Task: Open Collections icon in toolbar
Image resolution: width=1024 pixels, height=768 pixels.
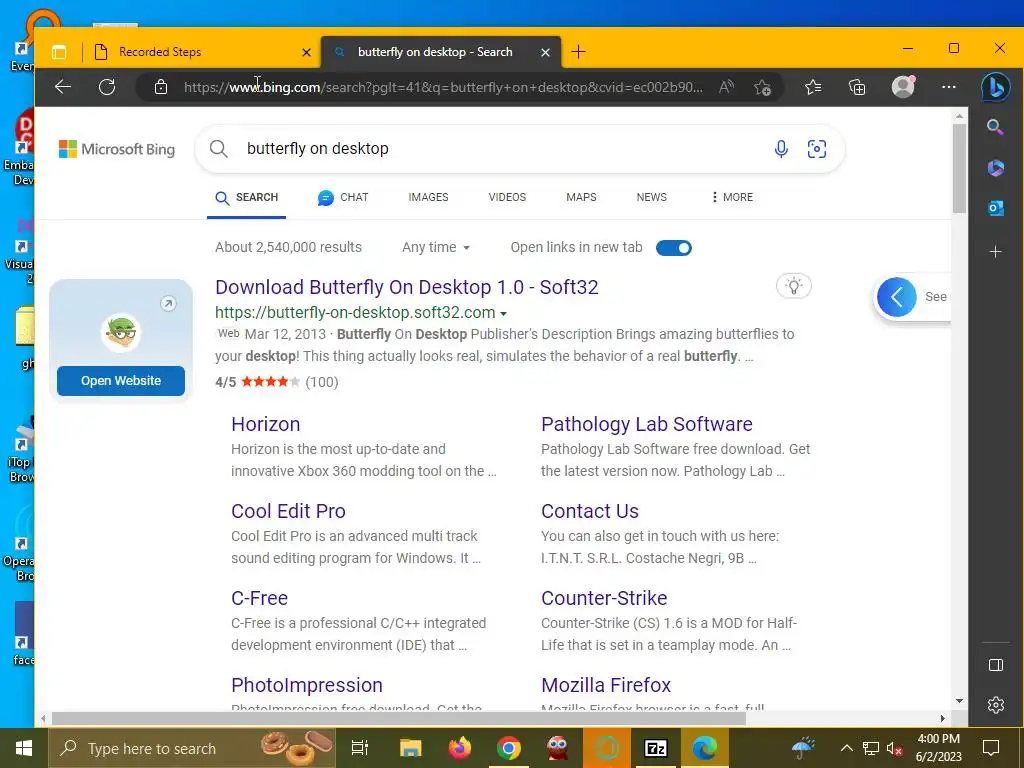Action: [857, 87]
